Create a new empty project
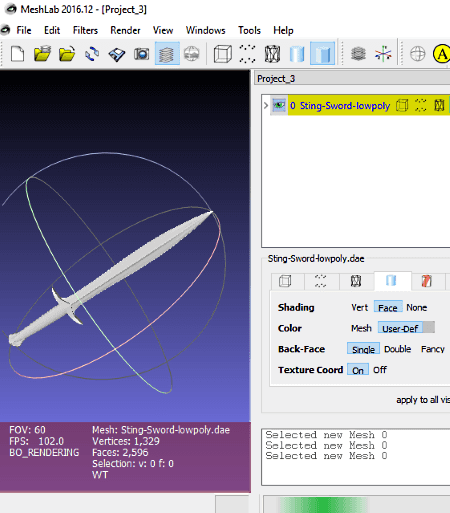The width and height of the screenshot is (450, 513). click(17, 54)
